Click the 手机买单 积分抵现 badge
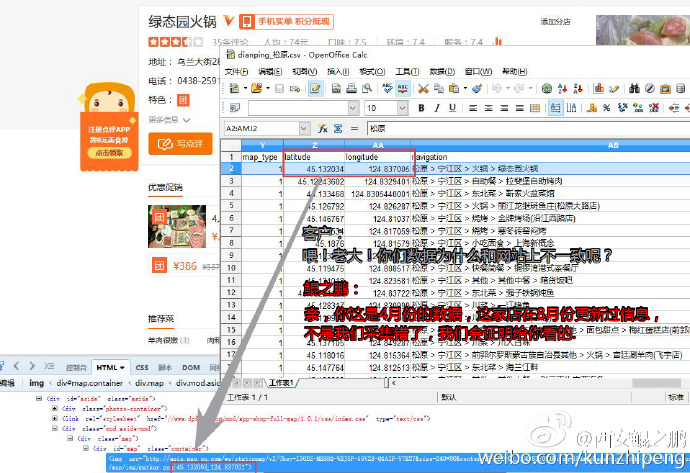Image resolution: width=690 pixels, height=473 pixels. [286, 22]
